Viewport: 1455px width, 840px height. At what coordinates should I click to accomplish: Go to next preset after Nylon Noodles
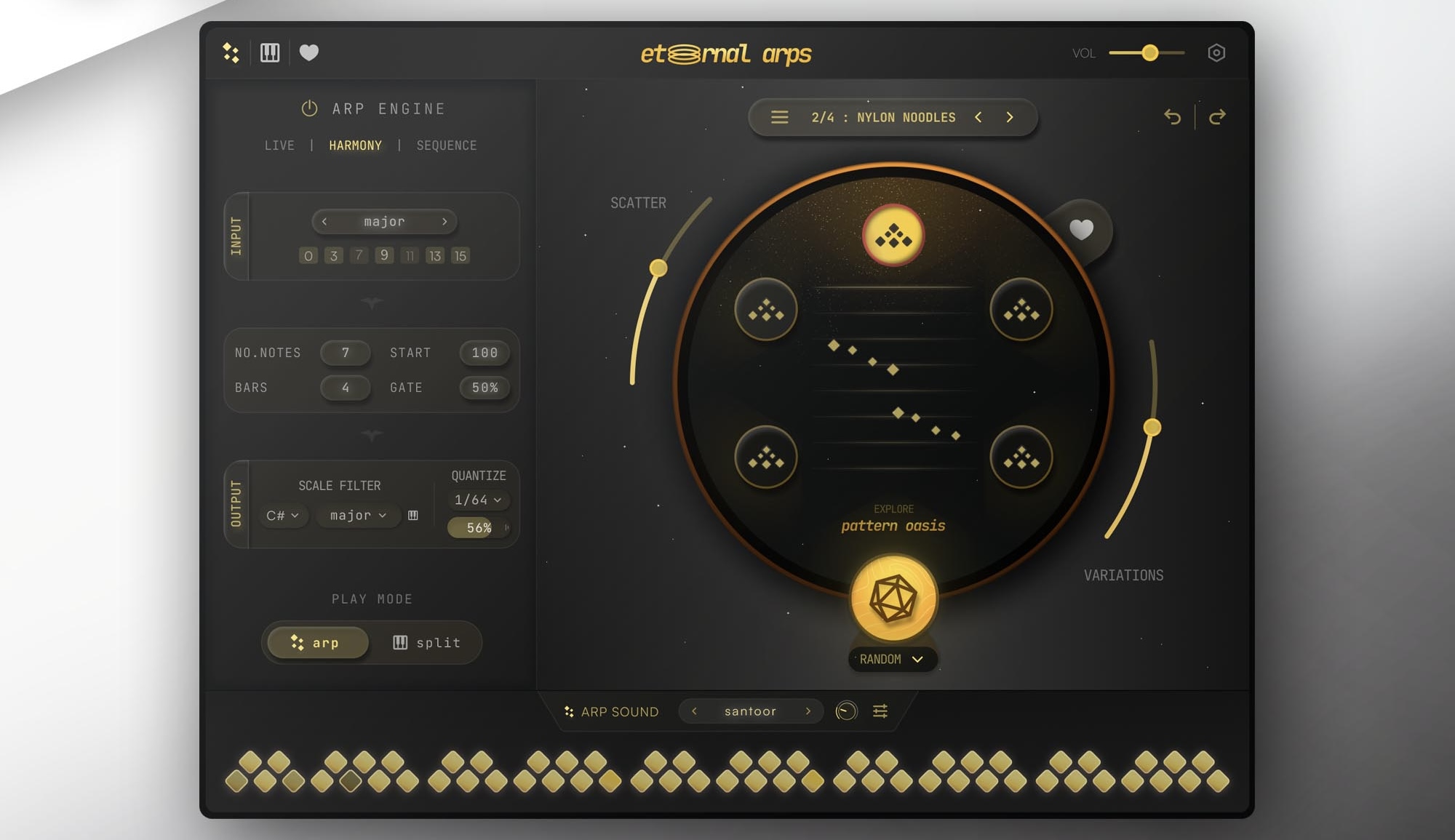point(1010,117)
